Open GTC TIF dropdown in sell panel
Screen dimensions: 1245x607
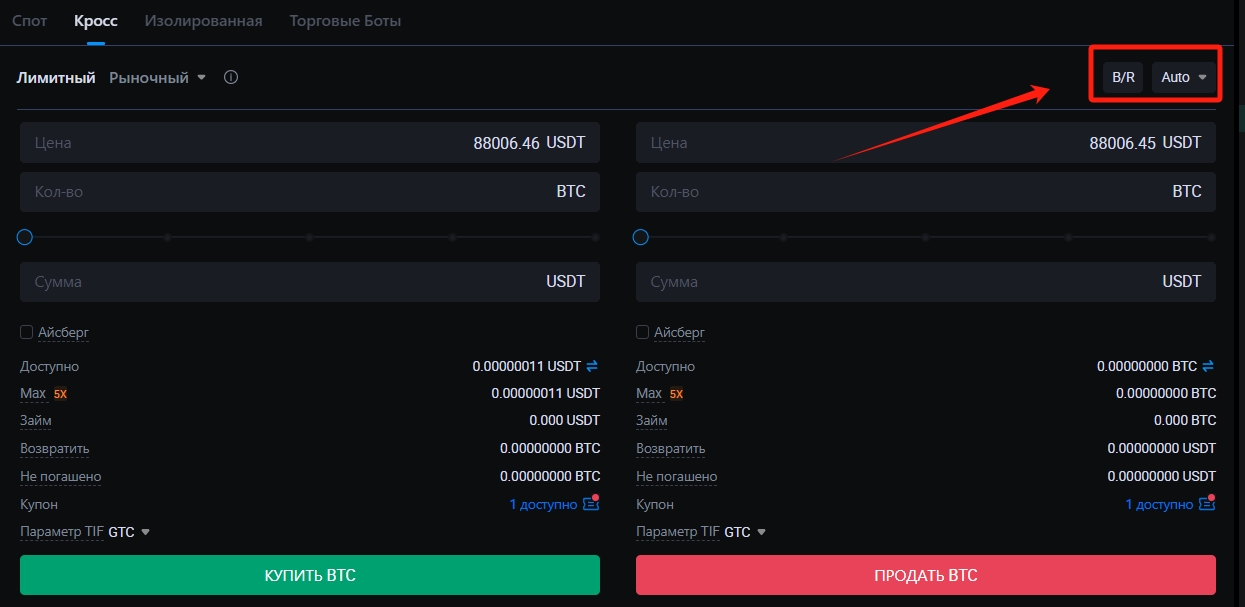coord(745,532)
